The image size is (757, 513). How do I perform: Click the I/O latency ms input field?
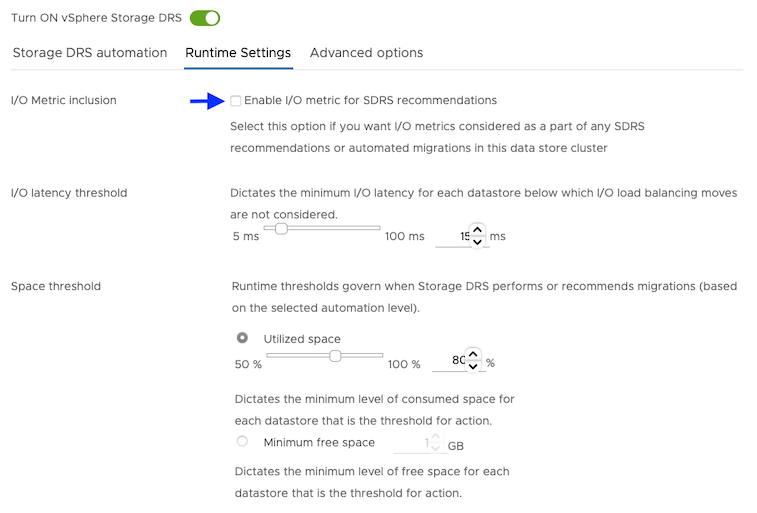point(454,236)
